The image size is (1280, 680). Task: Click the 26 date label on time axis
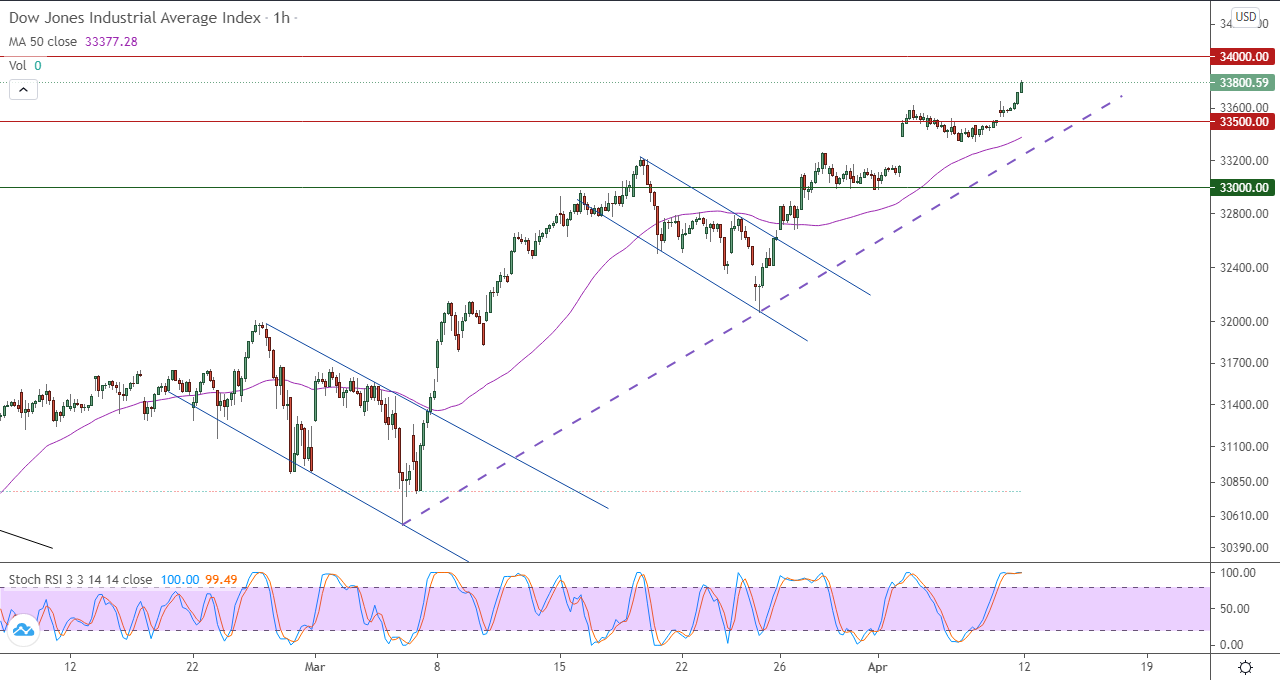pyautogui.click(x=780, y=665)
